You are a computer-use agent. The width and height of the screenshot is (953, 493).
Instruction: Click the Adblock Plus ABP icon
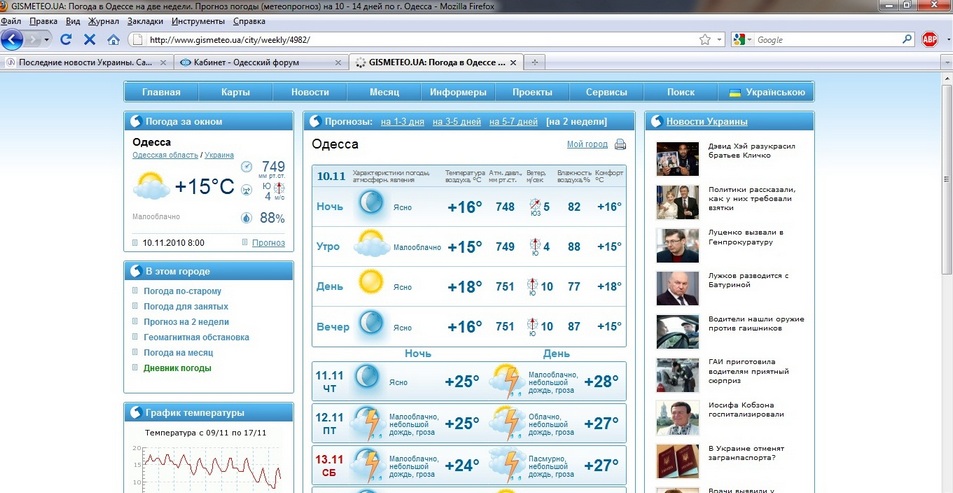click(929, 40)
